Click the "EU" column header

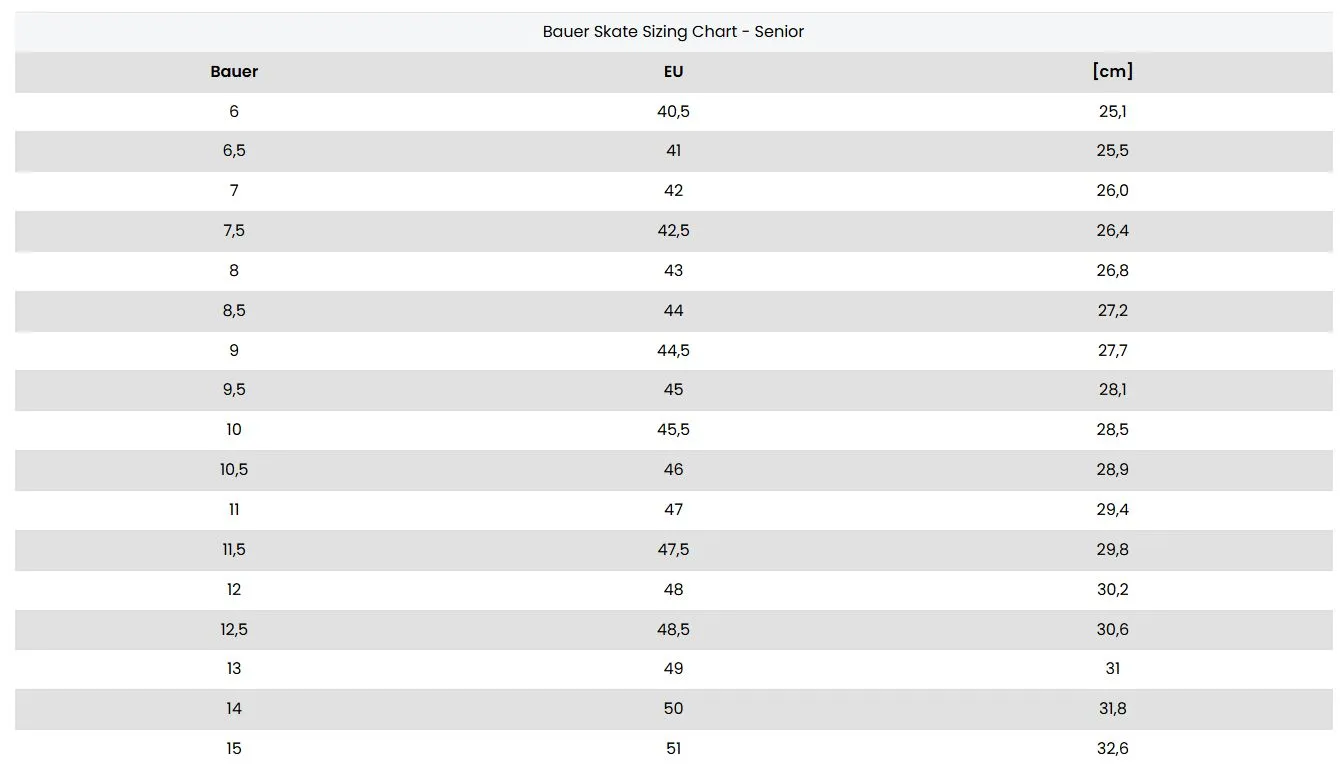(x=673, y=72)
